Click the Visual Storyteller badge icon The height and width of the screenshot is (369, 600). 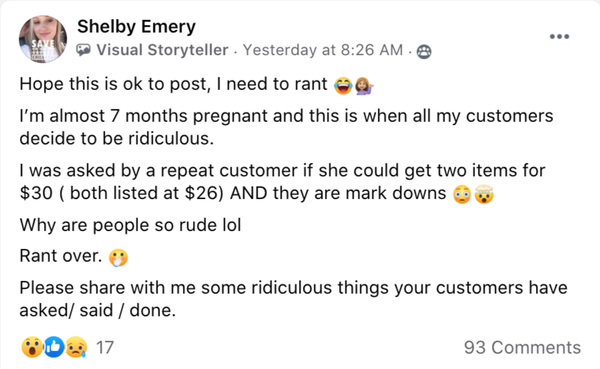83,50
